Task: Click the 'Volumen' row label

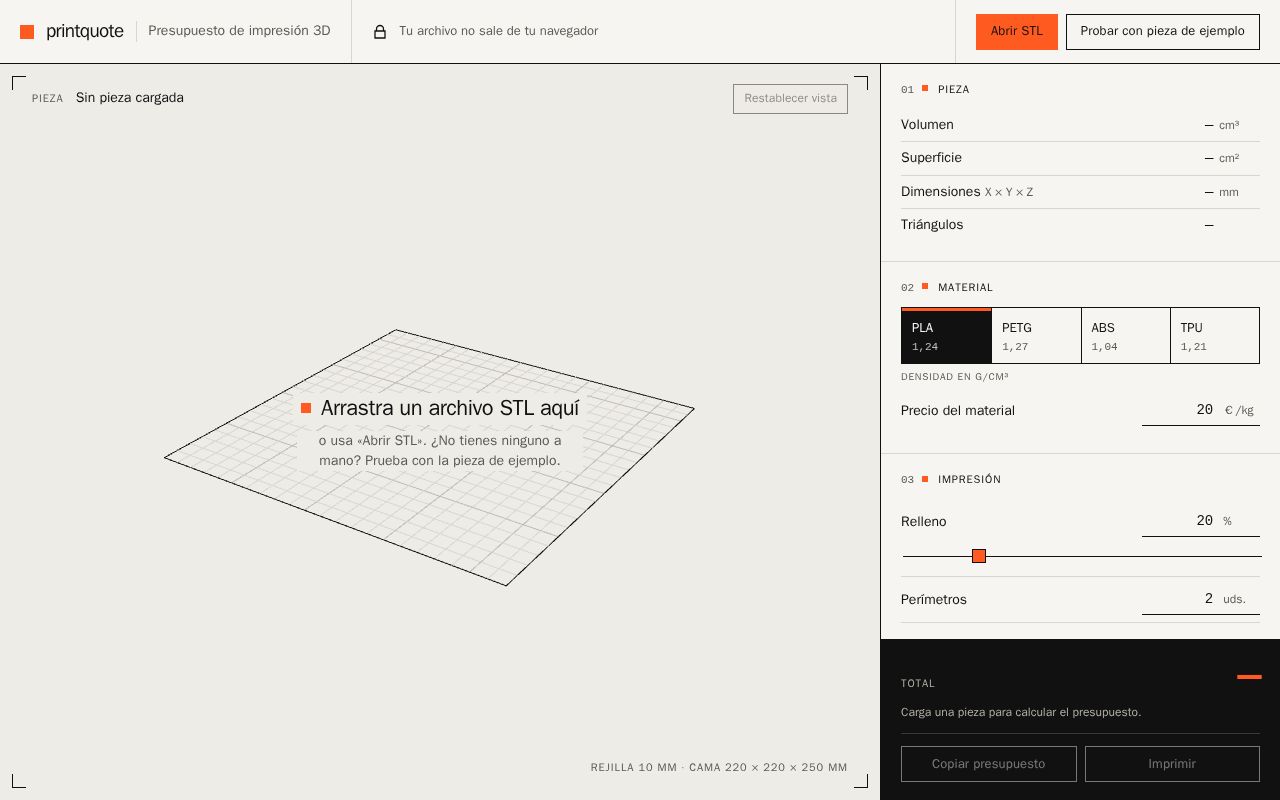Action: 927,125
